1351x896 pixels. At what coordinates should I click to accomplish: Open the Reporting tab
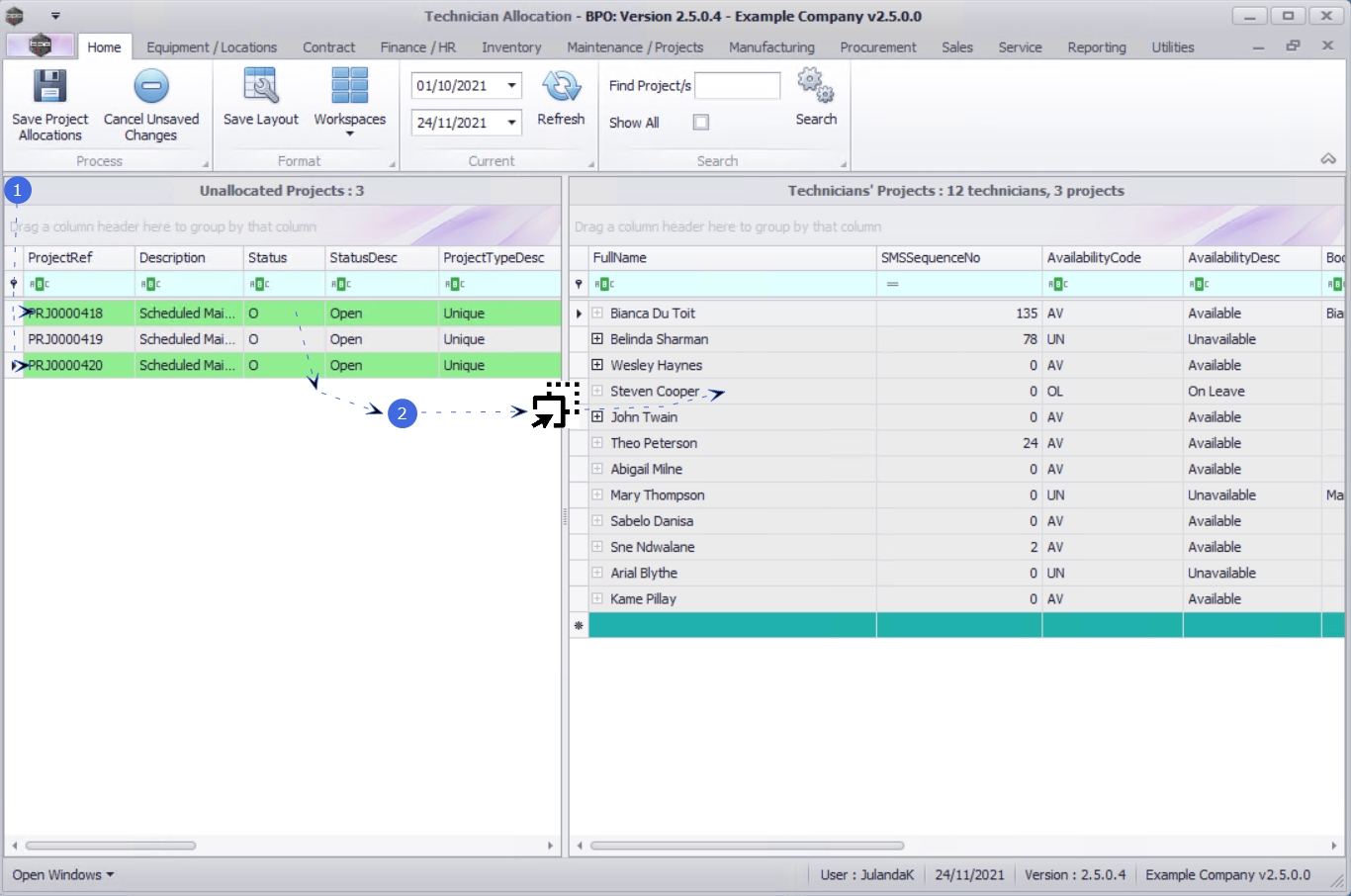click(x=1097, y=47)
